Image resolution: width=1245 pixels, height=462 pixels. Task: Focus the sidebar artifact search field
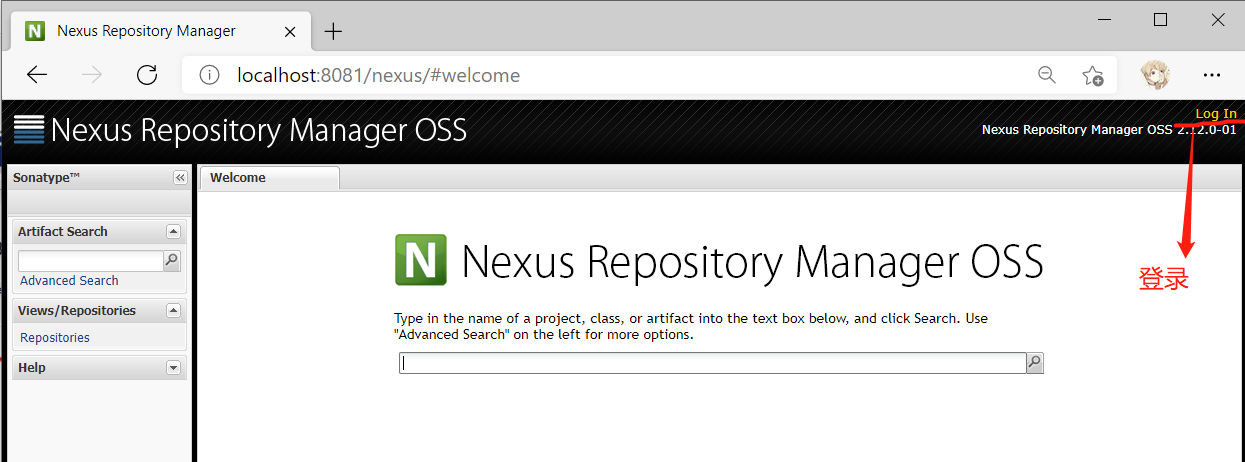(x=90, y=261)
